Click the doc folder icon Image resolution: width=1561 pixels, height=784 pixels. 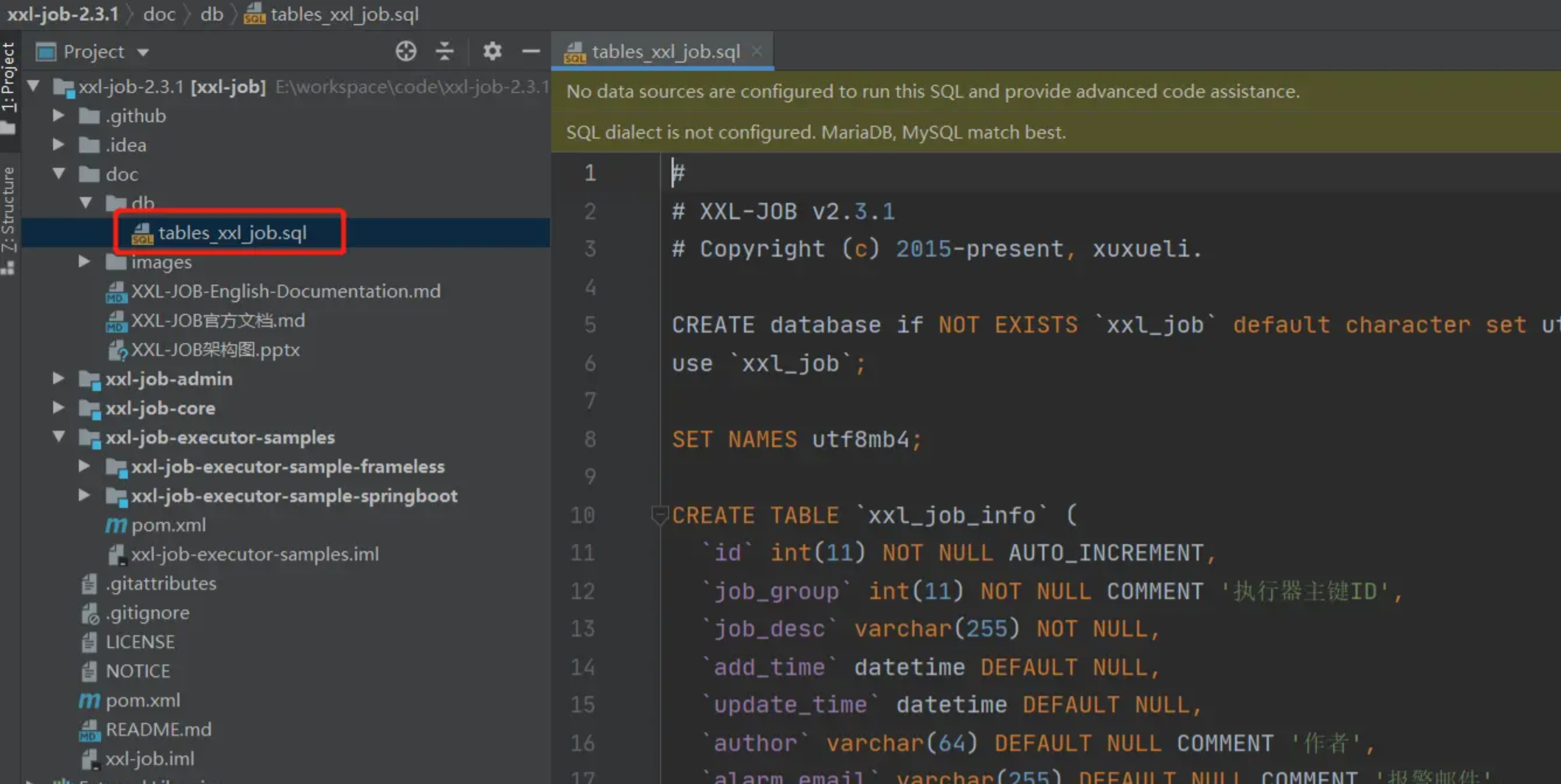(89, 174)
